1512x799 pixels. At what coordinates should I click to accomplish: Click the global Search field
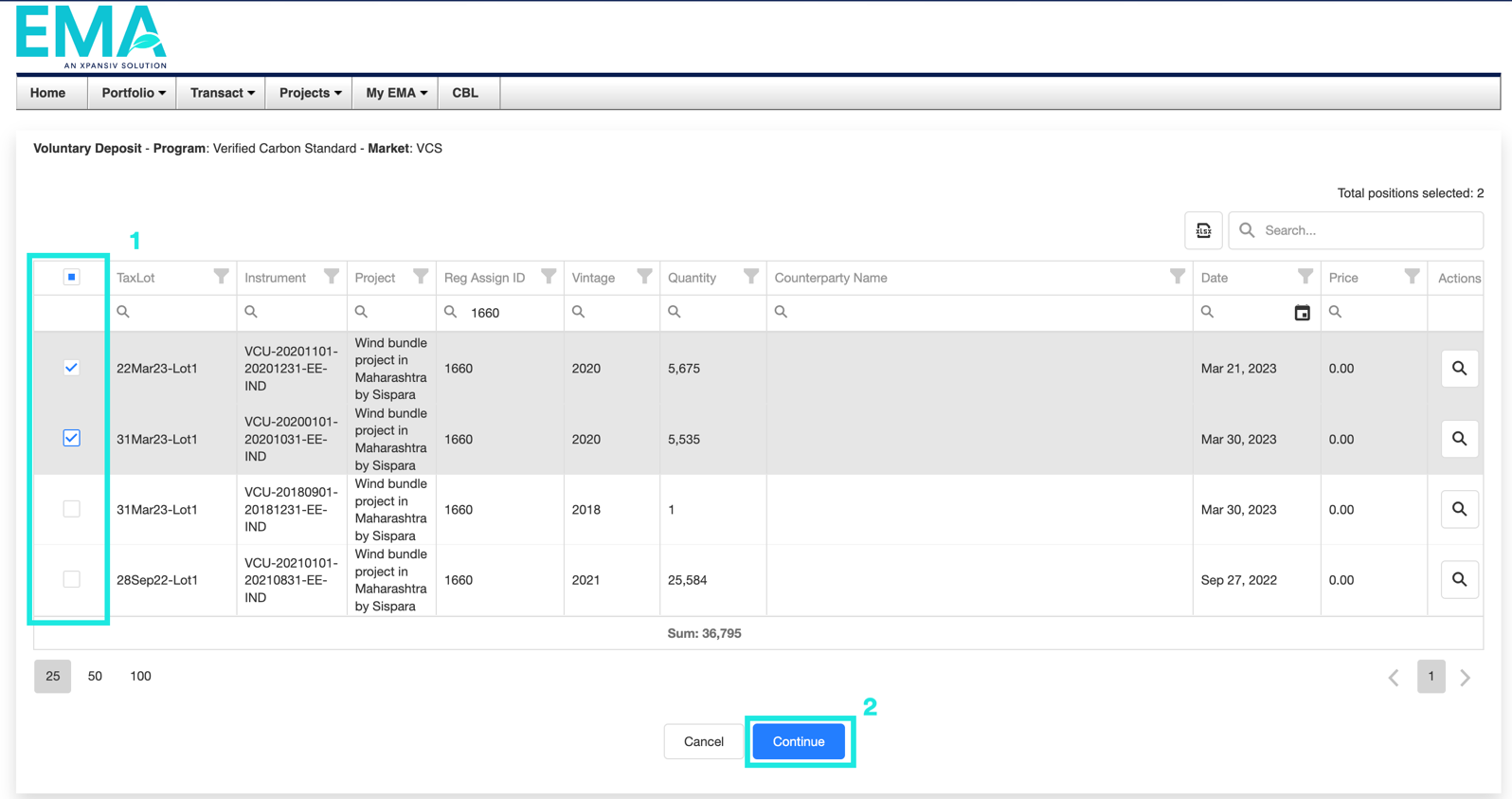[1366, 230]
